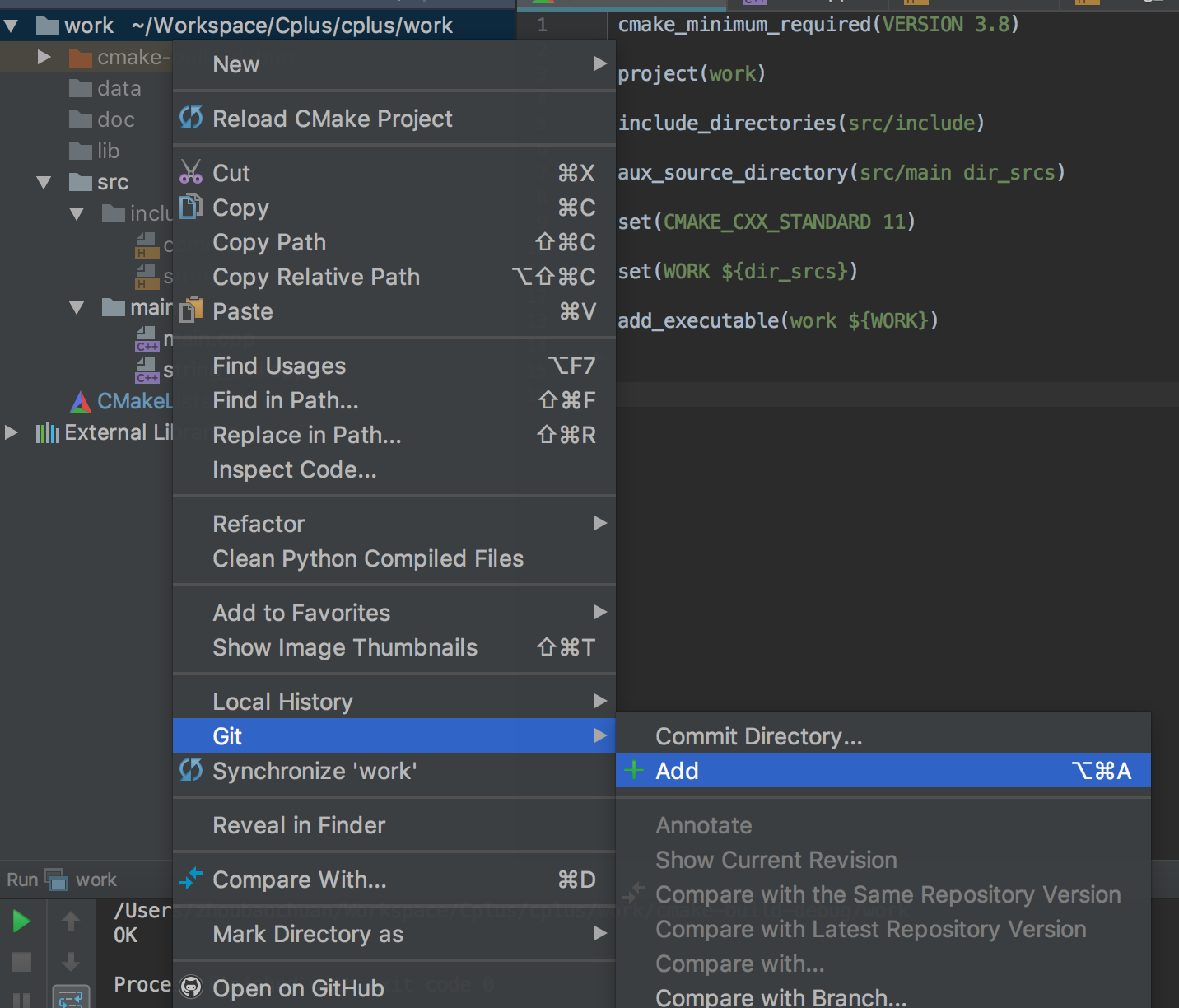
Task: Select the lib folder icon
Action: pos(81,151)
